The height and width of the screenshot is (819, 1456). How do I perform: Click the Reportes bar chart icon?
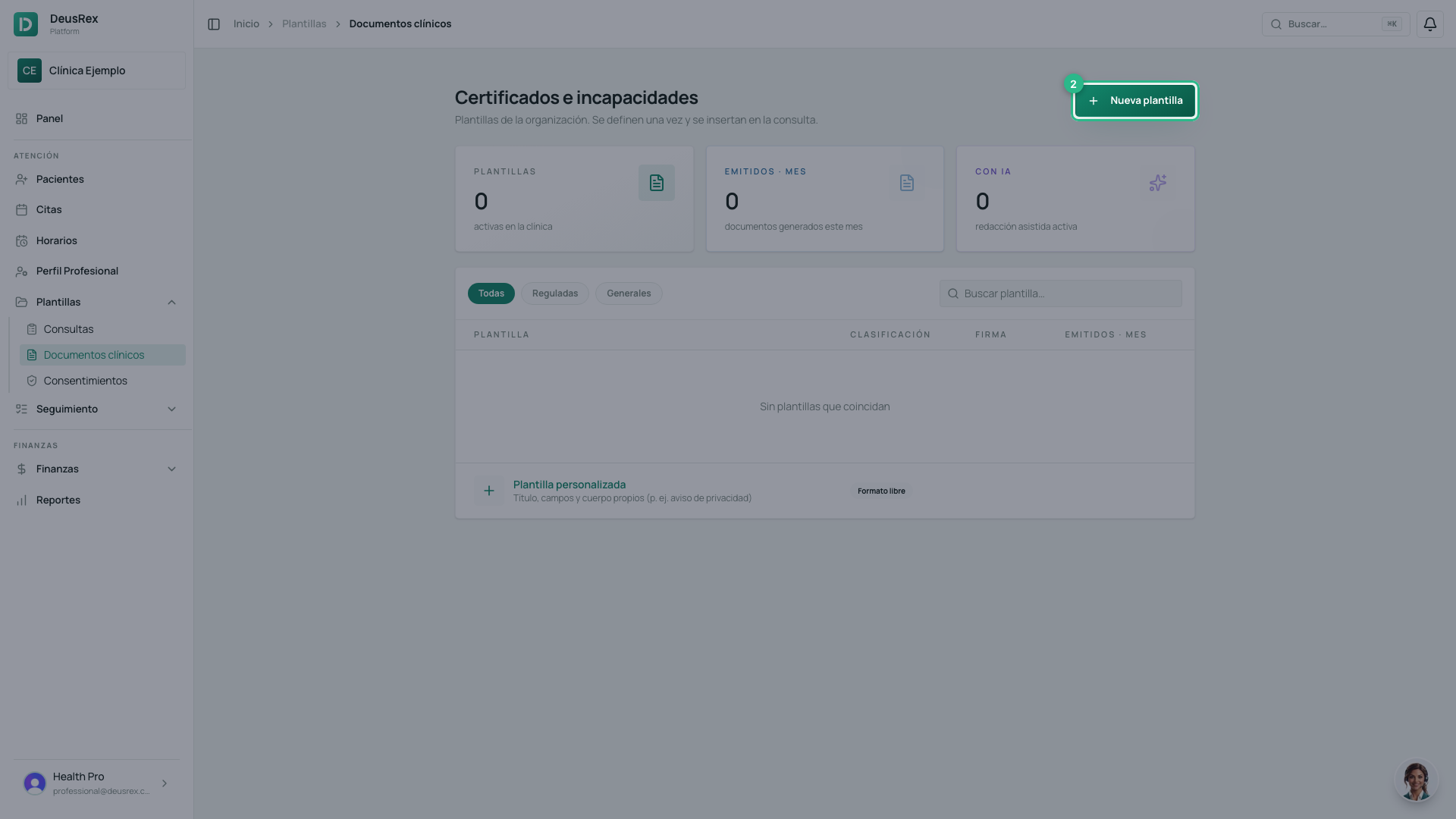point(21,500)
